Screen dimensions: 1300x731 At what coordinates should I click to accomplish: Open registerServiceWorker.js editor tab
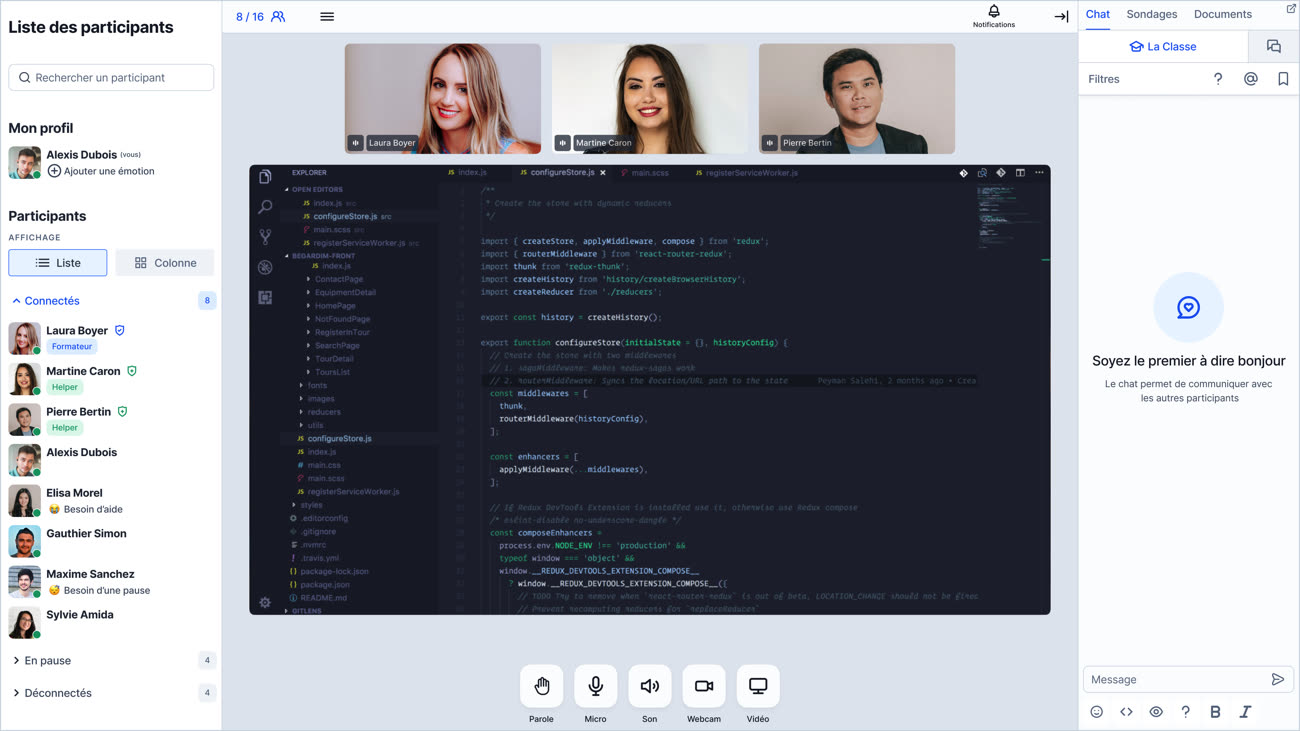coord(747,173)
